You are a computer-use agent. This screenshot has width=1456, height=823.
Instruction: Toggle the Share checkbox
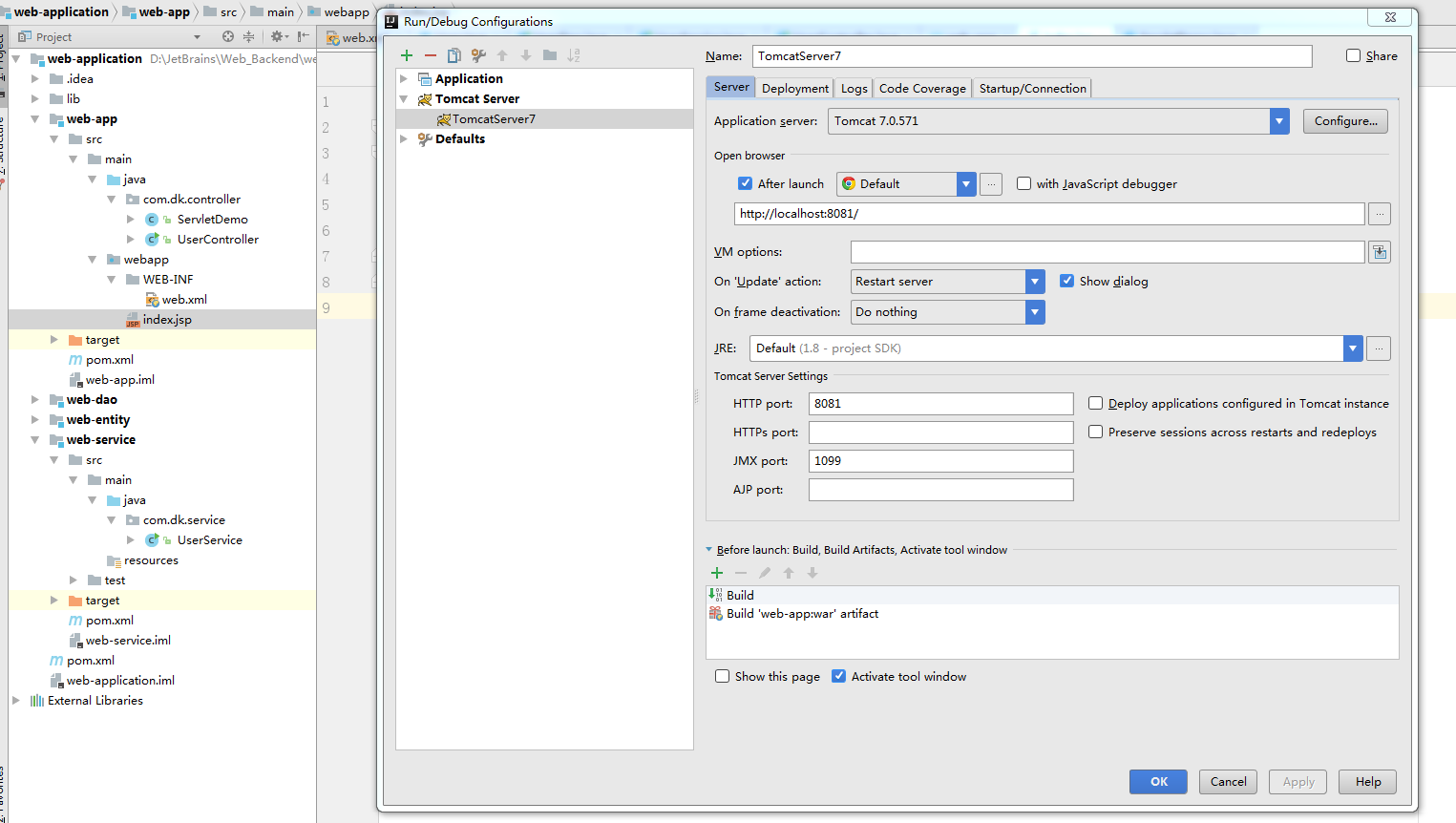(1353, 55)
